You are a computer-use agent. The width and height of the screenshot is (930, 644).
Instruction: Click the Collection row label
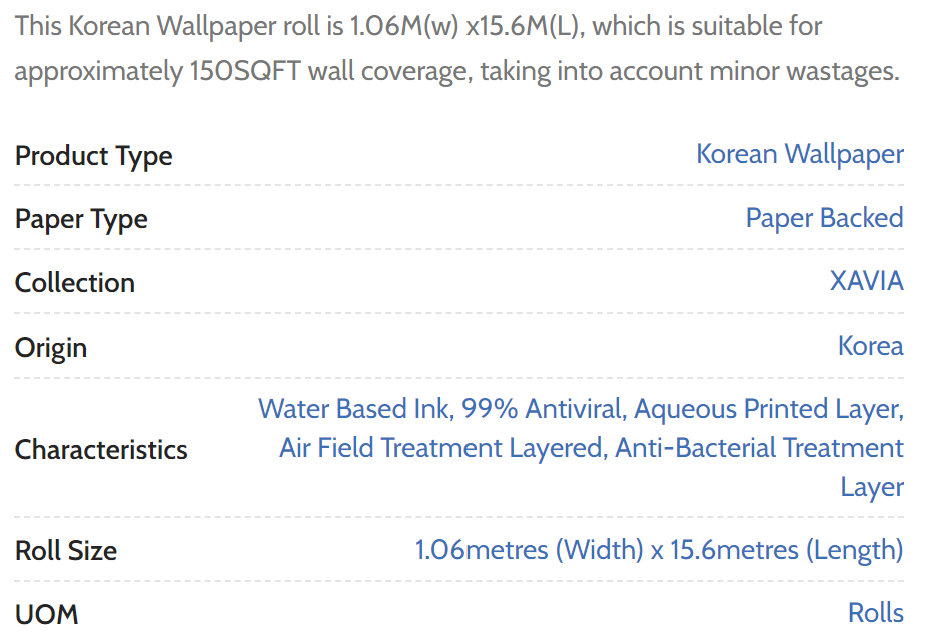click(75, 282)
